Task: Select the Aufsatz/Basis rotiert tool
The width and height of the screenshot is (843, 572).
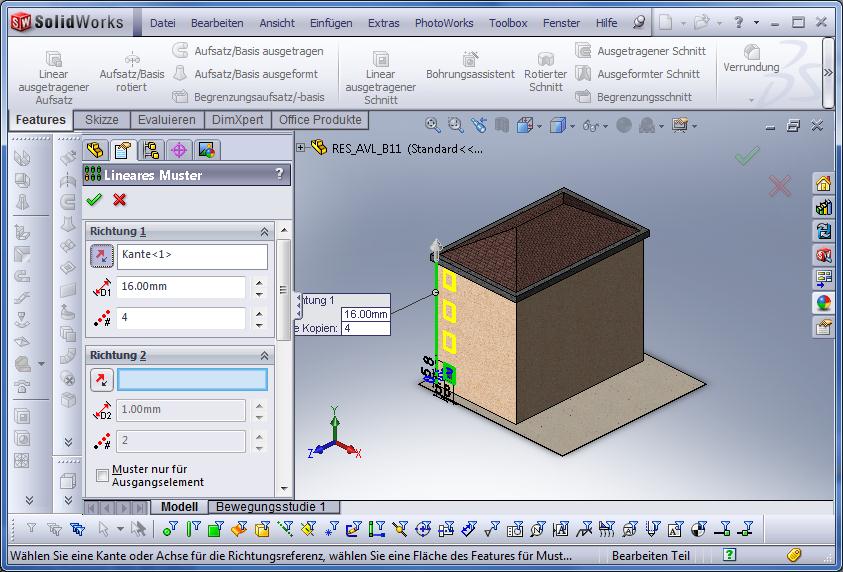Action: coord(131,59)
